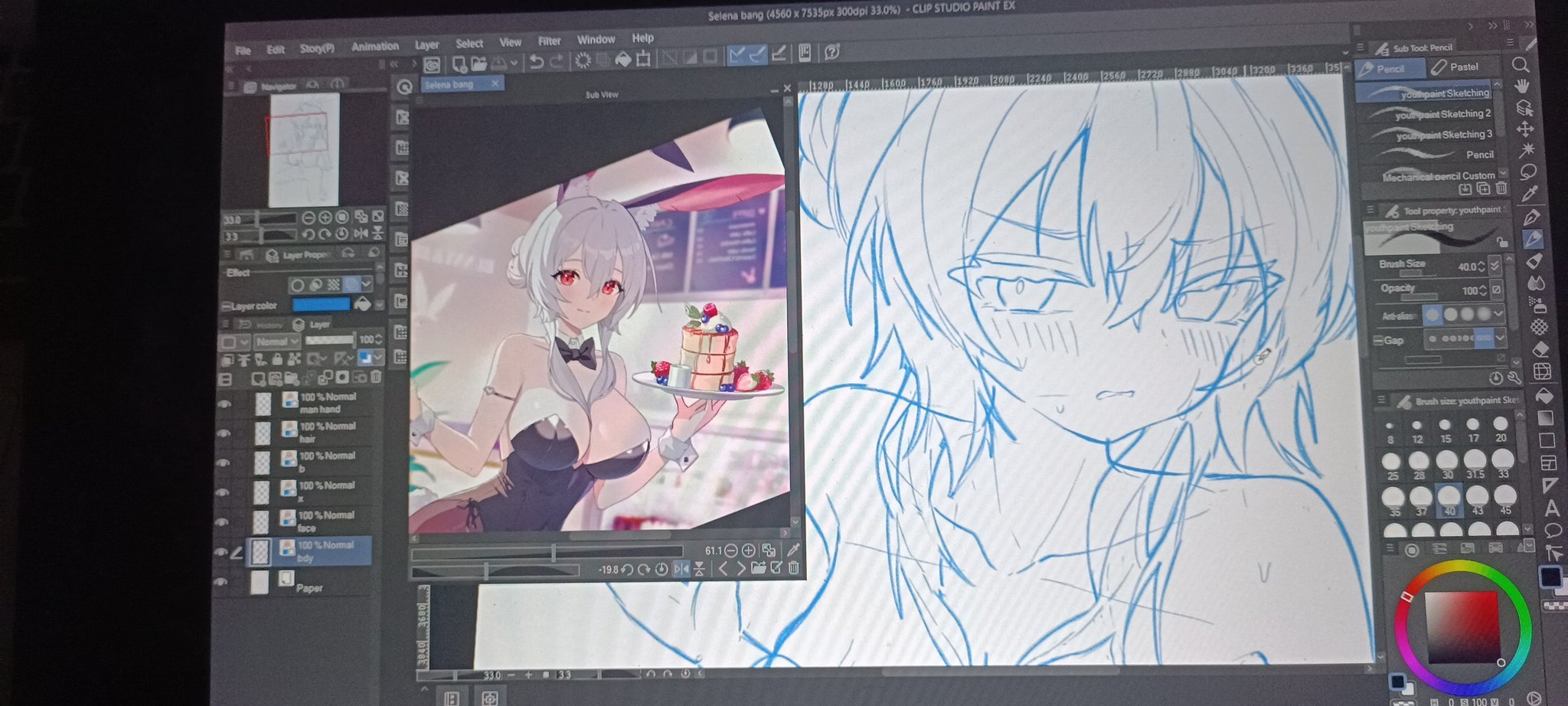Viewport: 1568px width, 706px height.
Task: Delete layer with the trash icon
Action: point(376,377)
